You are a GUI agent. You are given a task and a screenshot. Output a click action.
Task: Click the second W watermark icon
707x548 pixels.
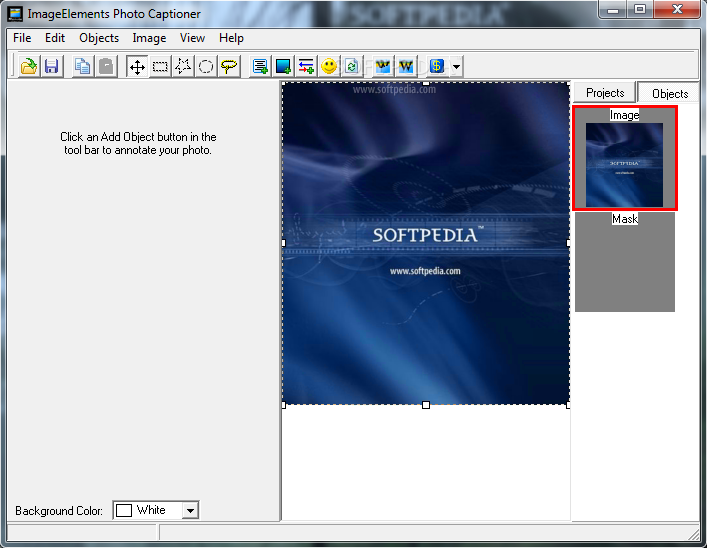[x=406, y=67]
